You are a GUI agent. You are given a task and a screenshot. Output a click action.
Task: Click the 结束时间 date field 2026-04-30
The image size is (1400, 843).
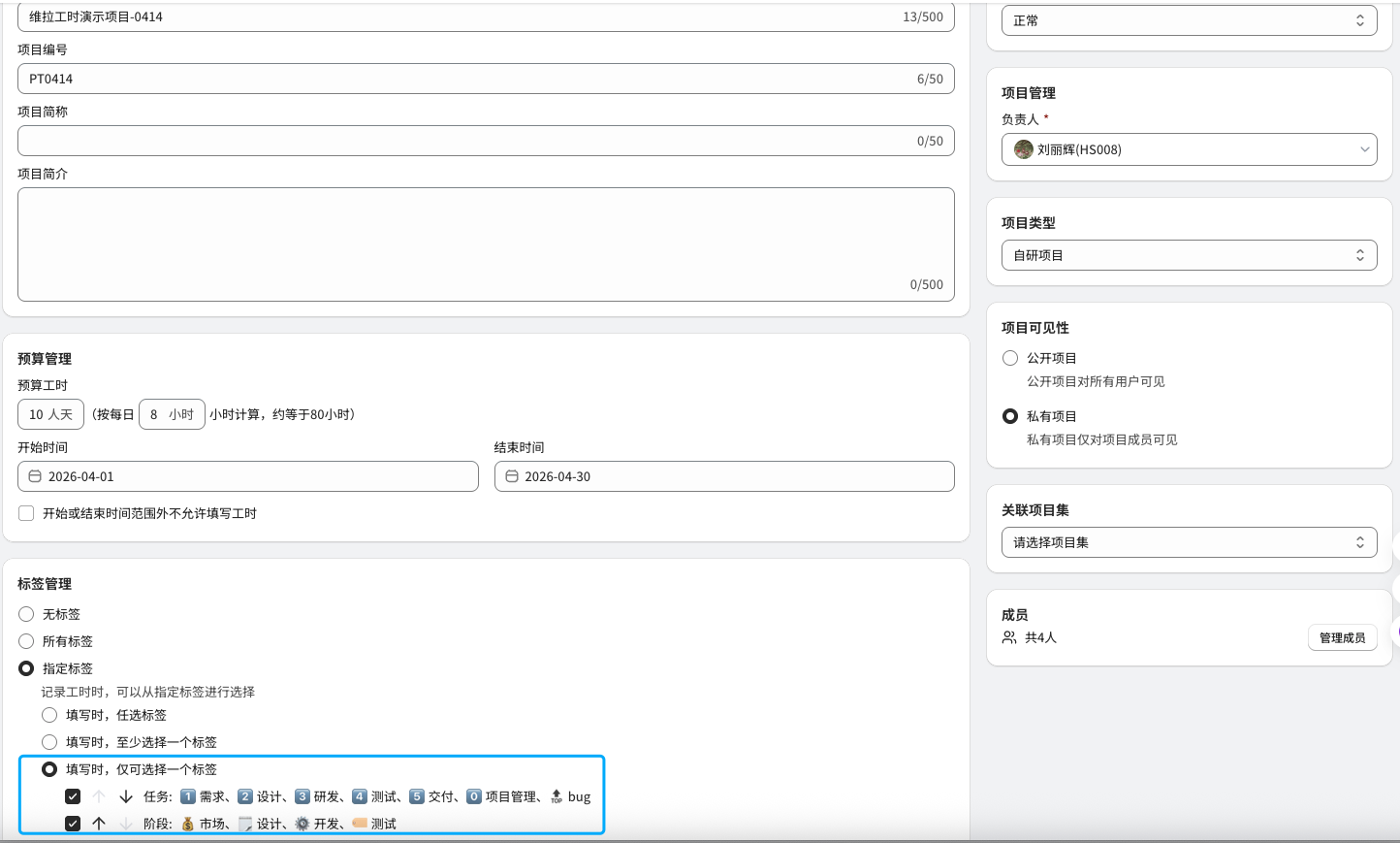point(724,476)
